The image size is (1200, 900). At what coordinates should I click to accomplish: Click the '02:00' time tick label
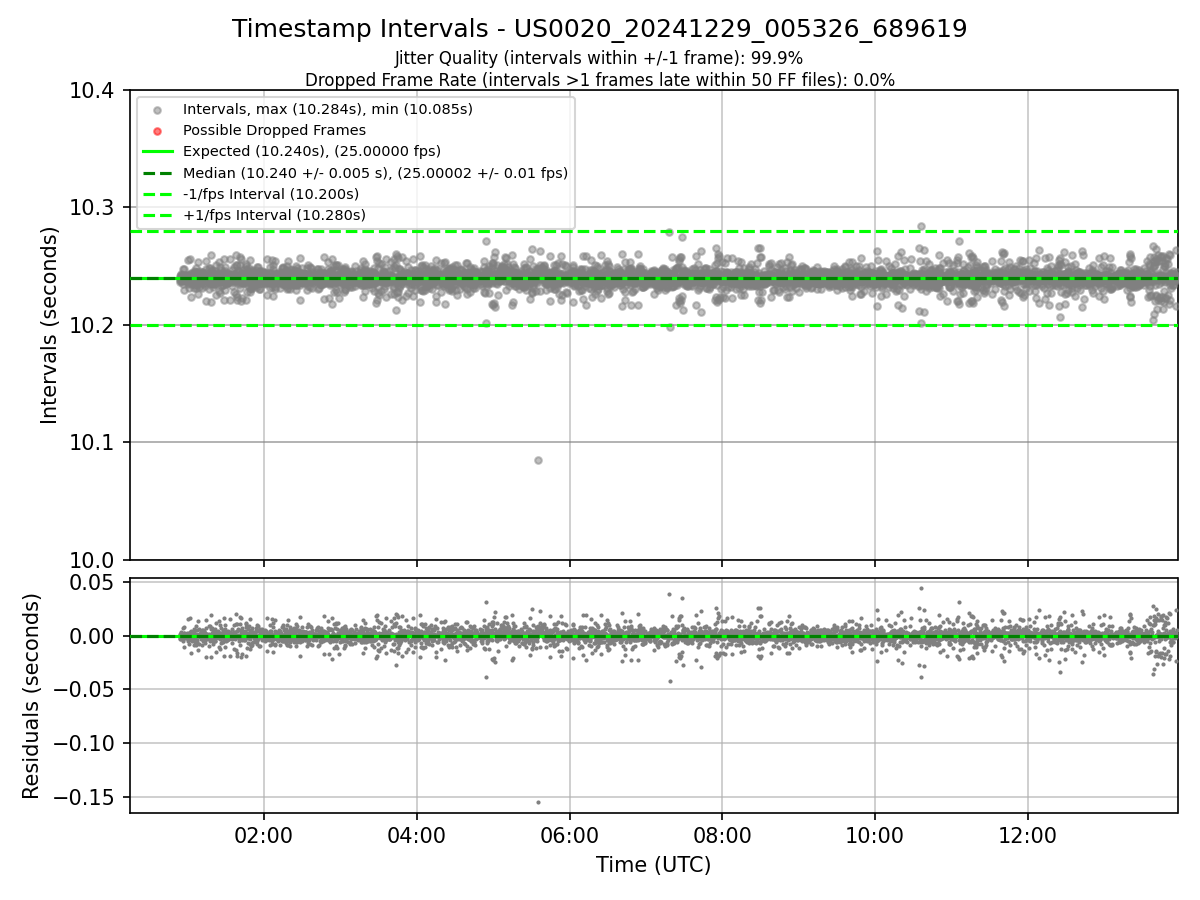pos(264,835)
